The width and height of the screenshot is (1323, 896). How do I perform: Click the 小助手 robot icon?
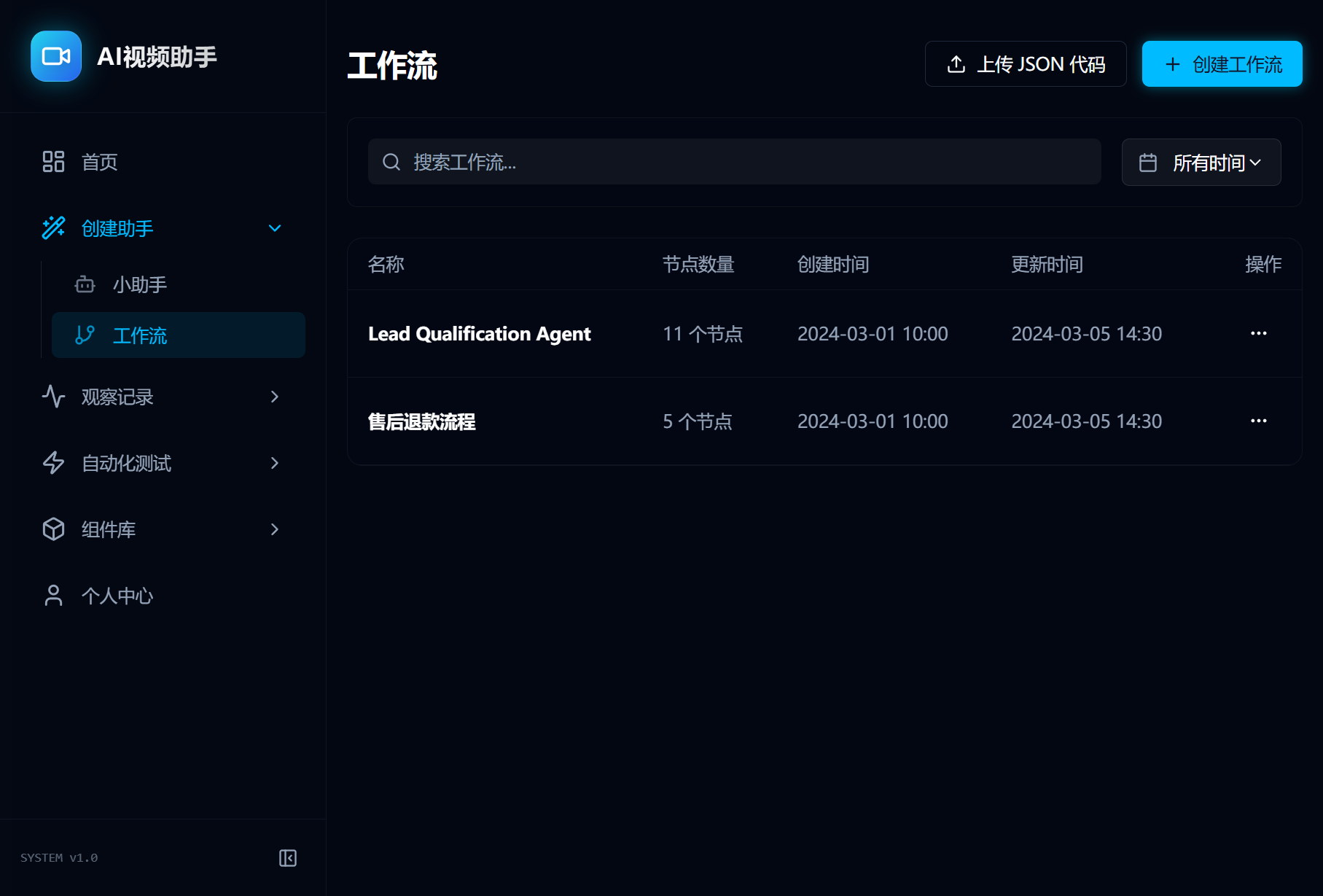click(x=85, y=284)
